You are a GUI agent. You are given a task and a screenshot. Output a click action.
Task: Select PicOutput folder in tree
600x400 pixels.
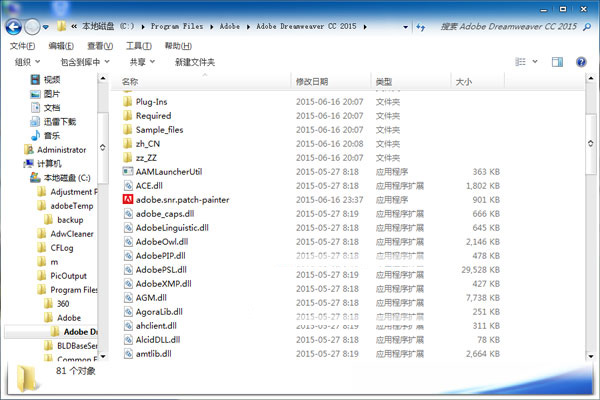(62, 276)
